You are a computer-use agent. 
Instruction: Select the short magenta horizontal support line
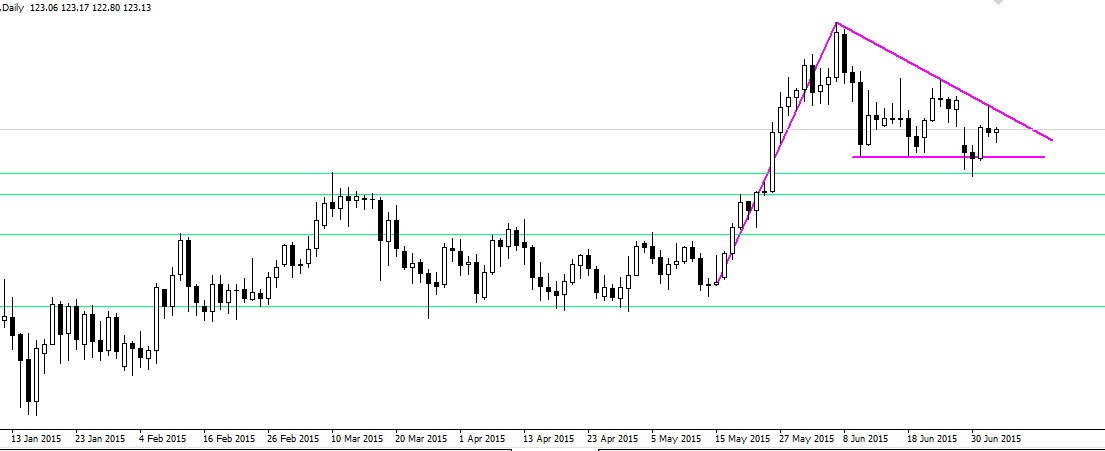coord(949,156)
